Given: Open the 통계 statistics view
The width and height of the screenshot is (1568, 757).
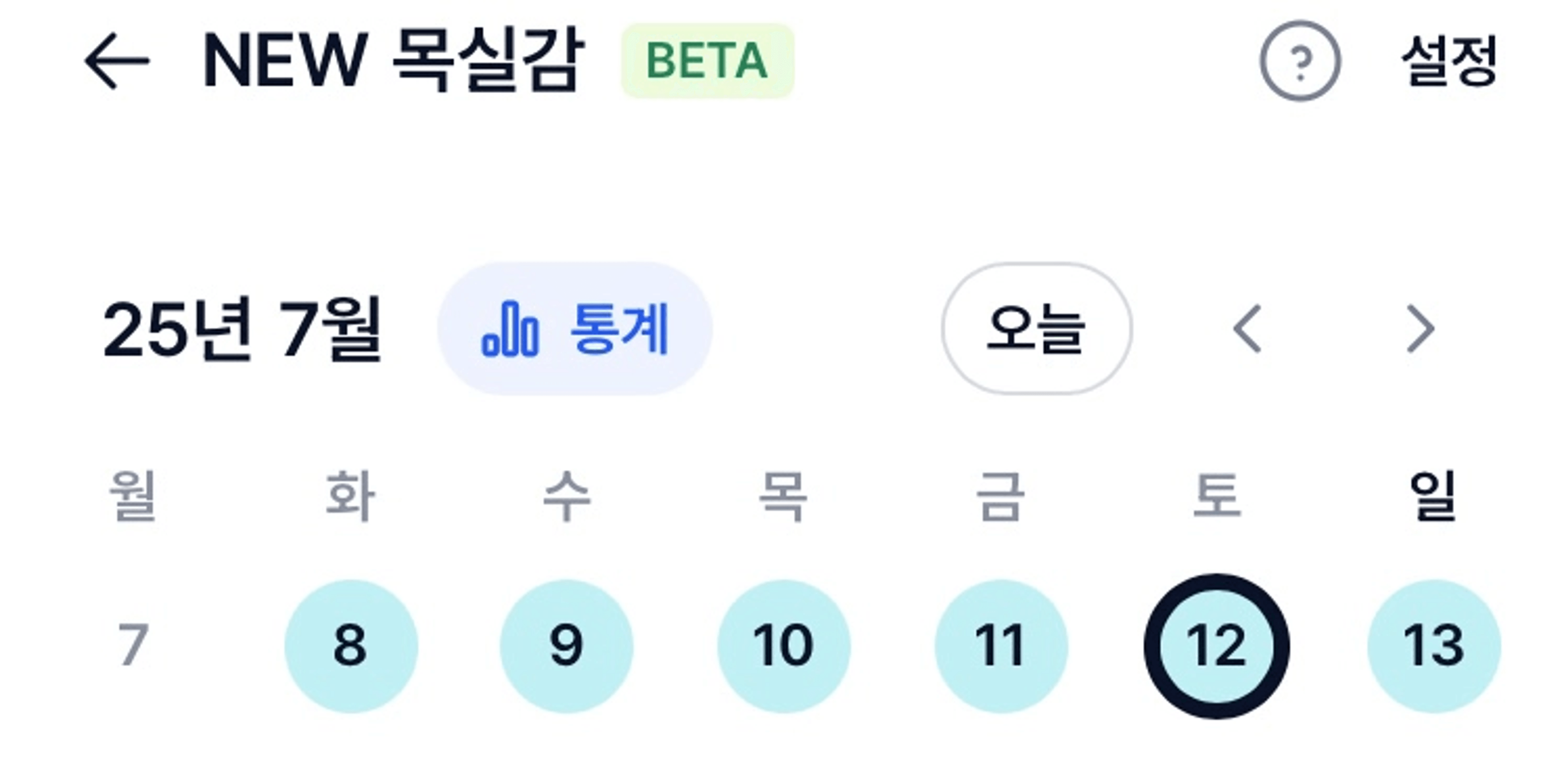Looking at the screenshot, I should click(575, 329).
